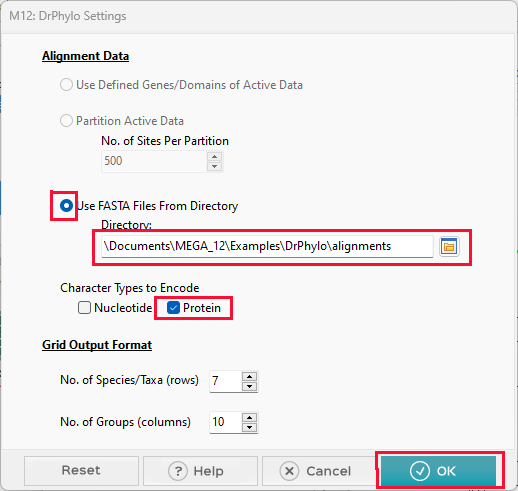The image size is (518, 491).
Task: Open Help for DrPhylo settings
Action: point(200,471)
